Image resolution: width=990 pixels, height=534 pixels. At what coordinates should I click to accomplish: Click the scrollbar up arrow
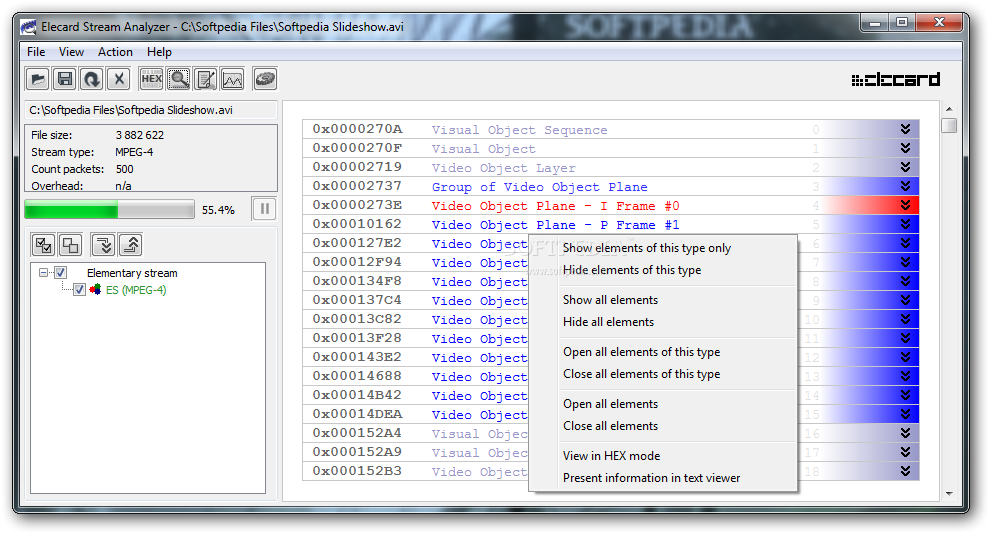coord(949,109)
